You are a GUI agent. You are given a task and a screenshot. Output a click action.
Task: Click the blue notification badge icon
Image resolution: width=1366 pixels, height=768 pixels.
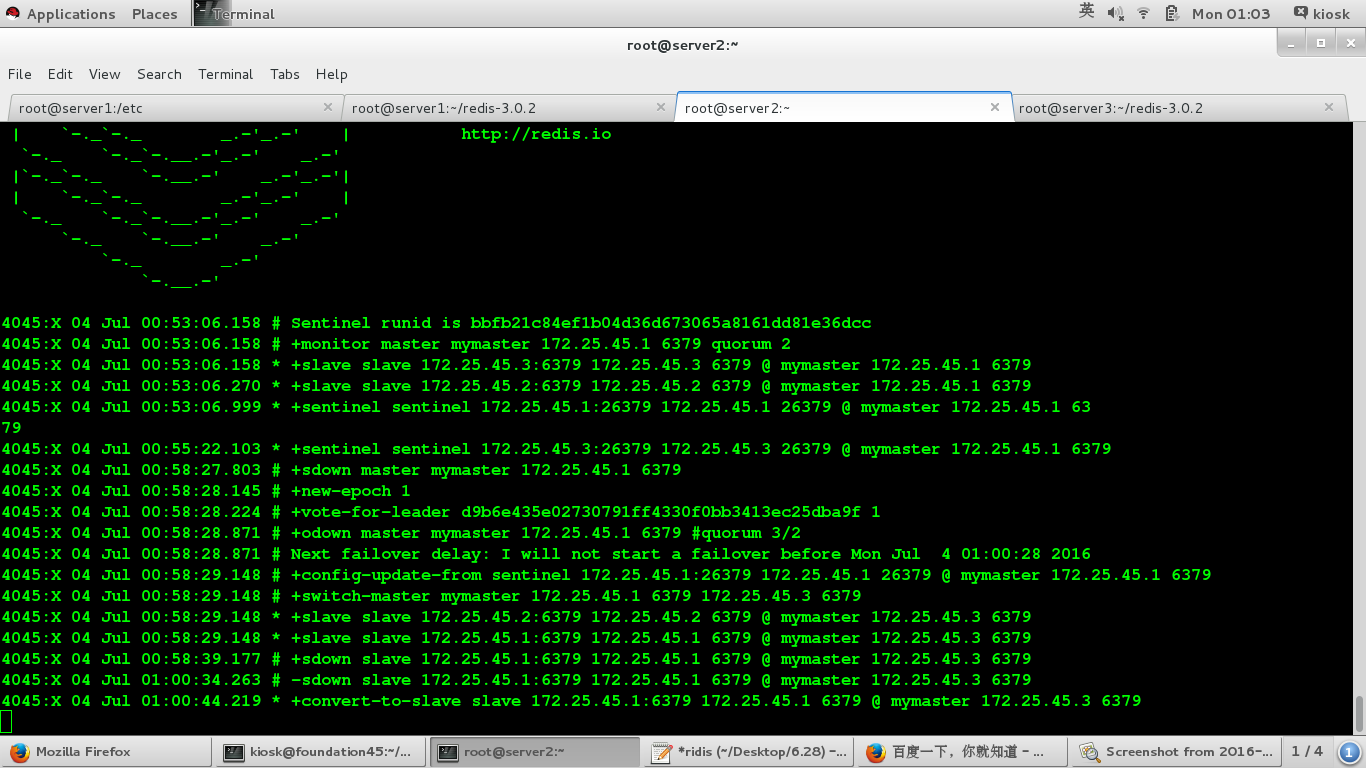[x=1349, y=752]
